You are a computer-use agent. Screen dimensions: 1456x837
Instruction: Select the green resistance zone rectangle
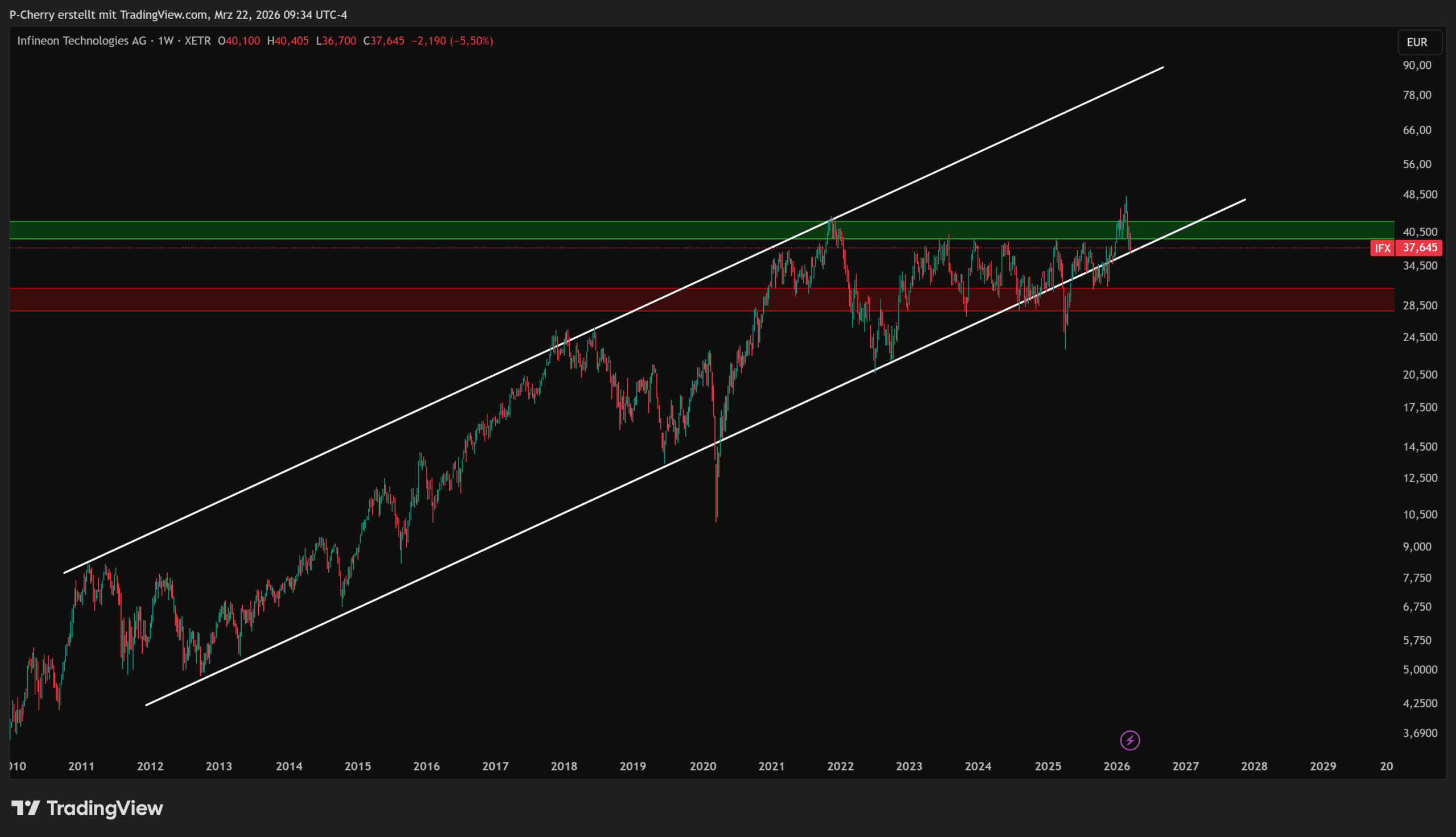coord(402,230)
